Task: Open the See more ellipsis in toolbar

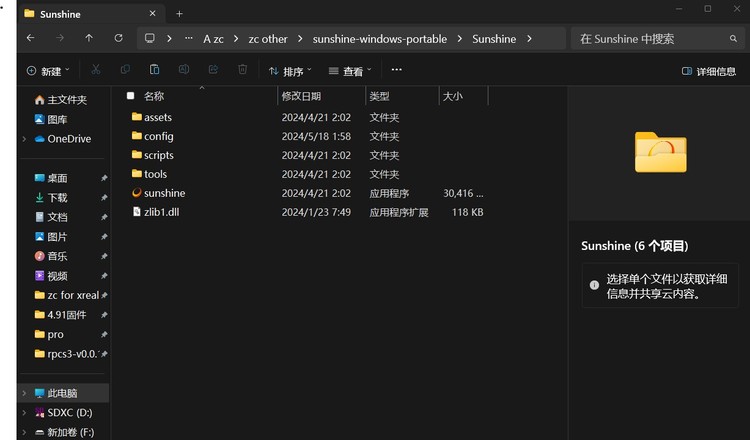Action: (397, 69)
